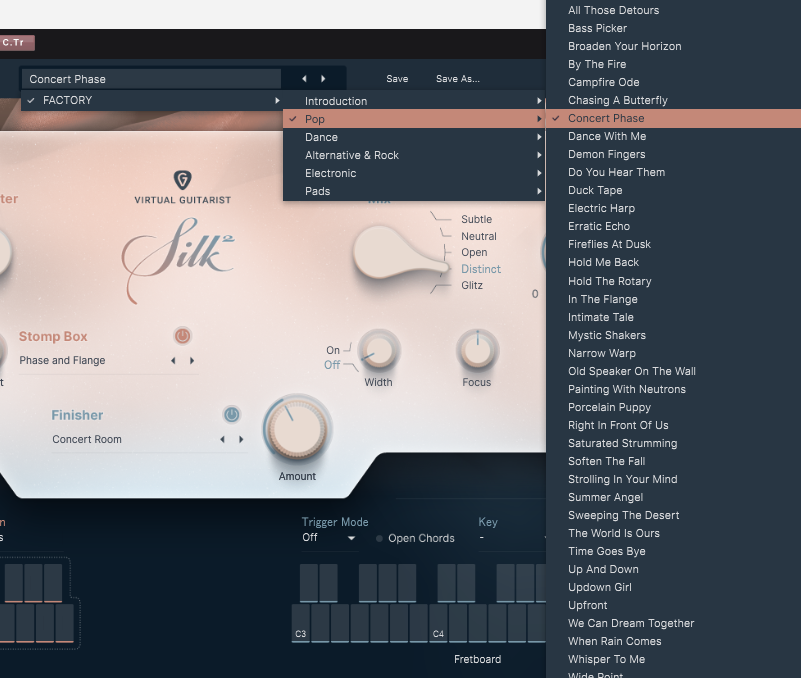Select previous Stomp Box effect arrow
The image size is (801, 678).
pos(173,361)
